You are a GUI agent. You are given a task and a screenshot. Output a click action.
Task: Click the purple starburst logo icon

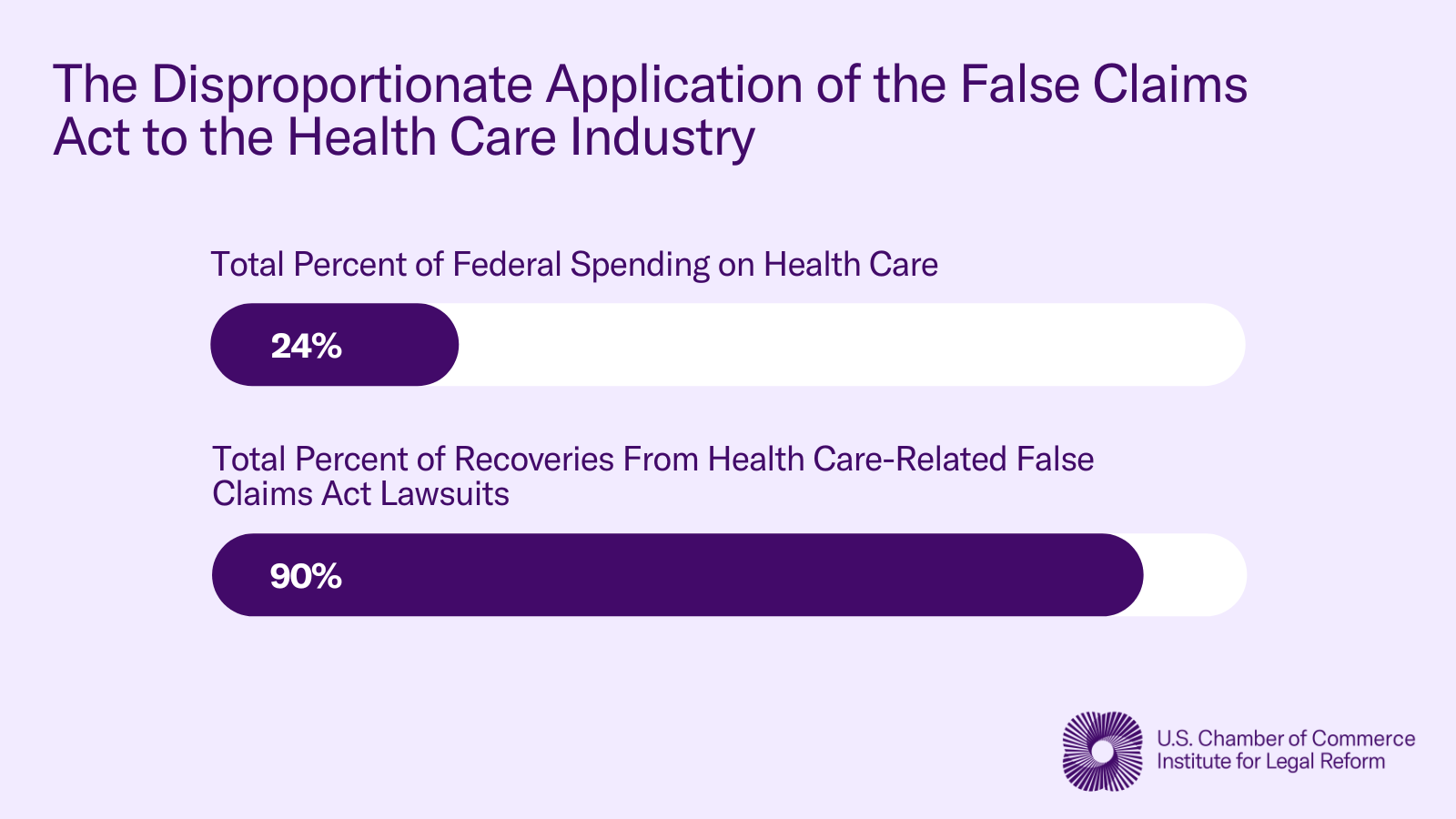pyautogui.click(x=1102, y=751)
